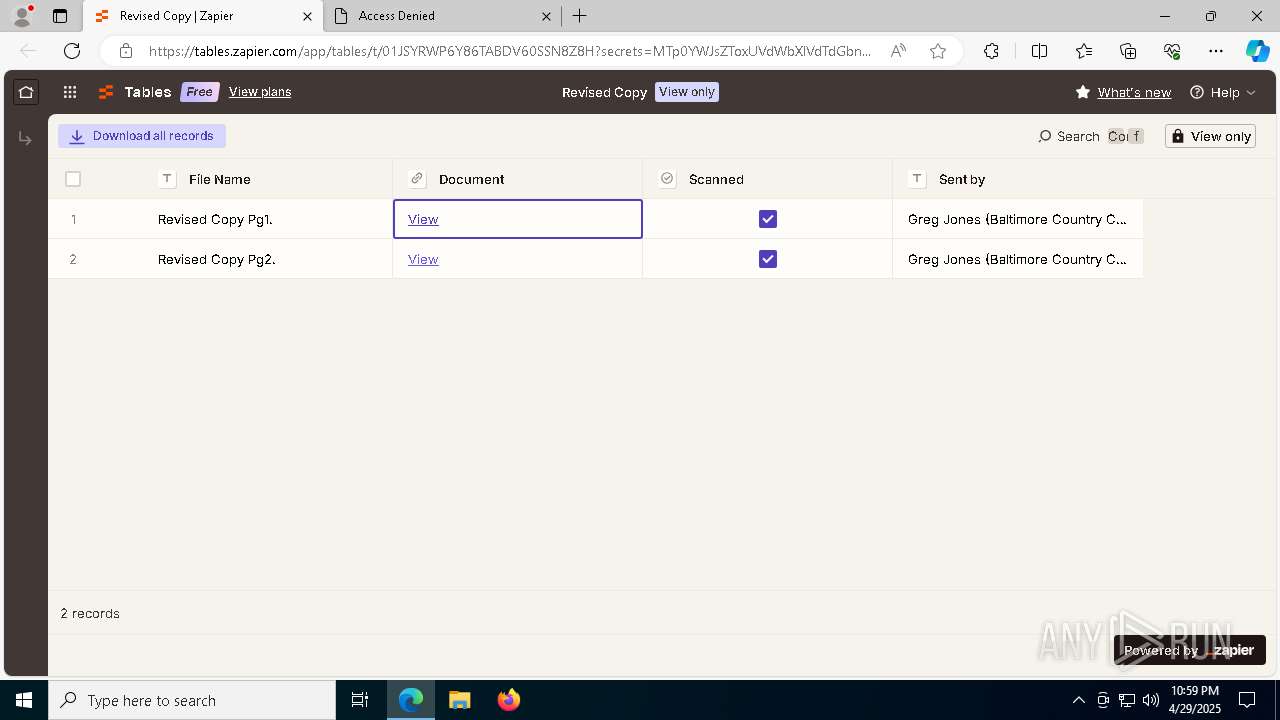
Task: Open the What's new link
Action: click(1134, 92)
